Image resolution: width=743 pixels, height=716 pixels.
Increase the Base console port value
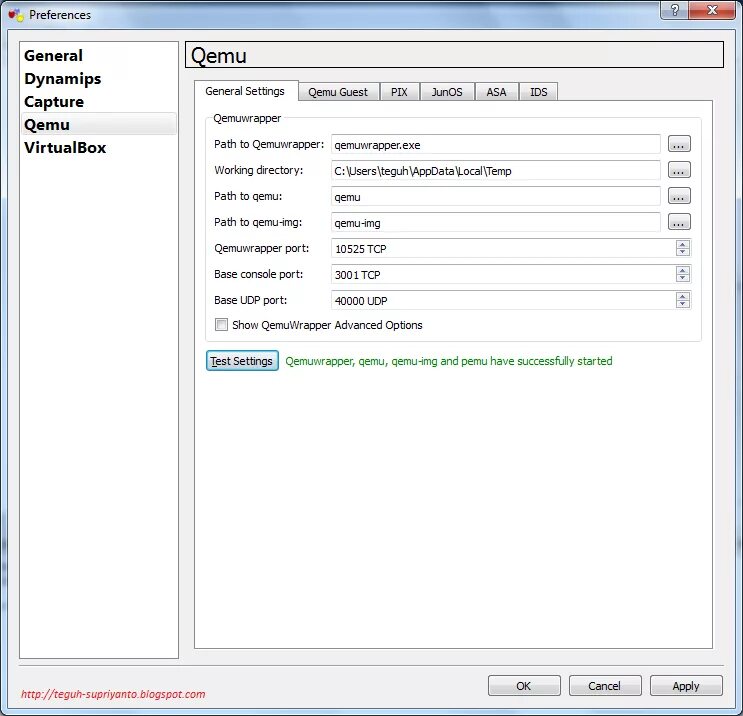(x=682, y=270)
